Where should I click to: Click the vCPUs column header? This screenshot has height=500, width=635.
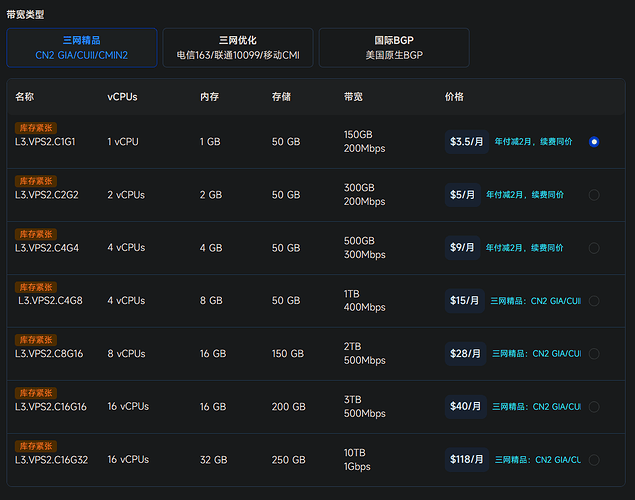pyautogui.click(x=122, y=97)
